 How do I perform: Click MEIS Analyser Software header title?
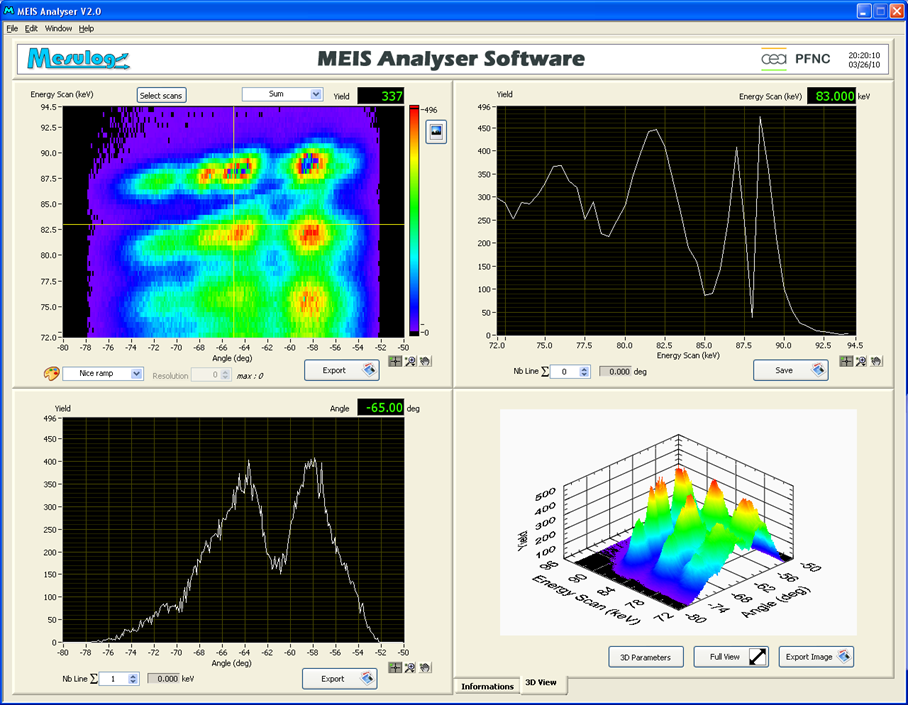tap(451, 59)
